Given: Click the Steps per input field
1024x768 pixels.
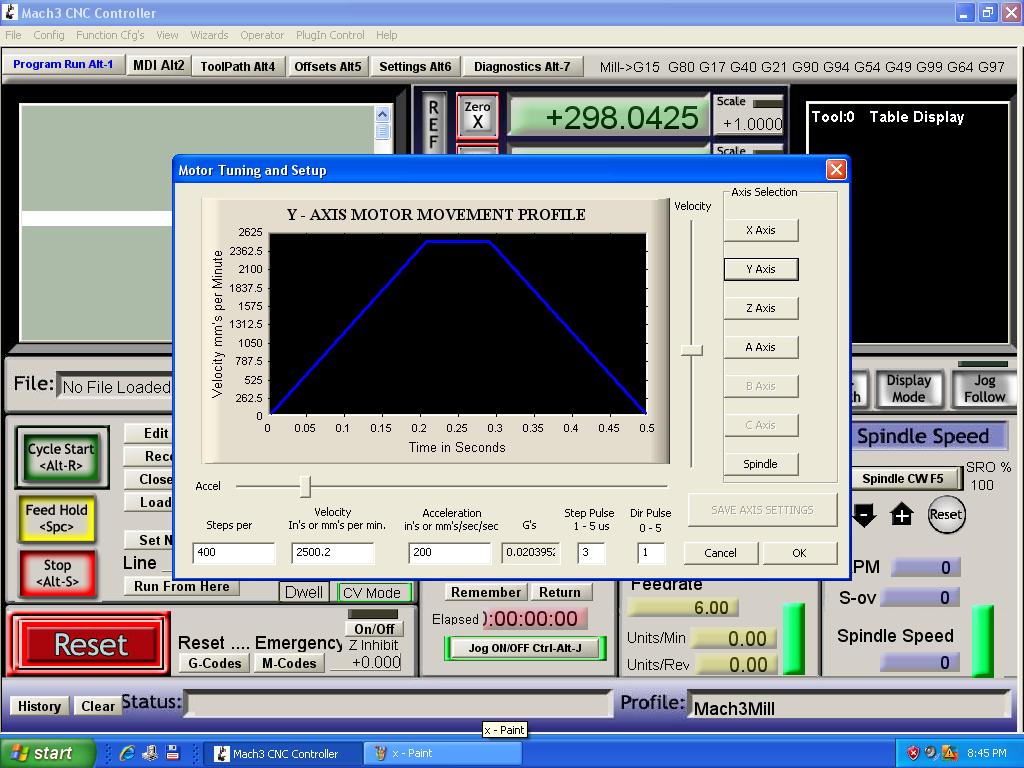Looking at the screenshot, I should click(234, 553).
